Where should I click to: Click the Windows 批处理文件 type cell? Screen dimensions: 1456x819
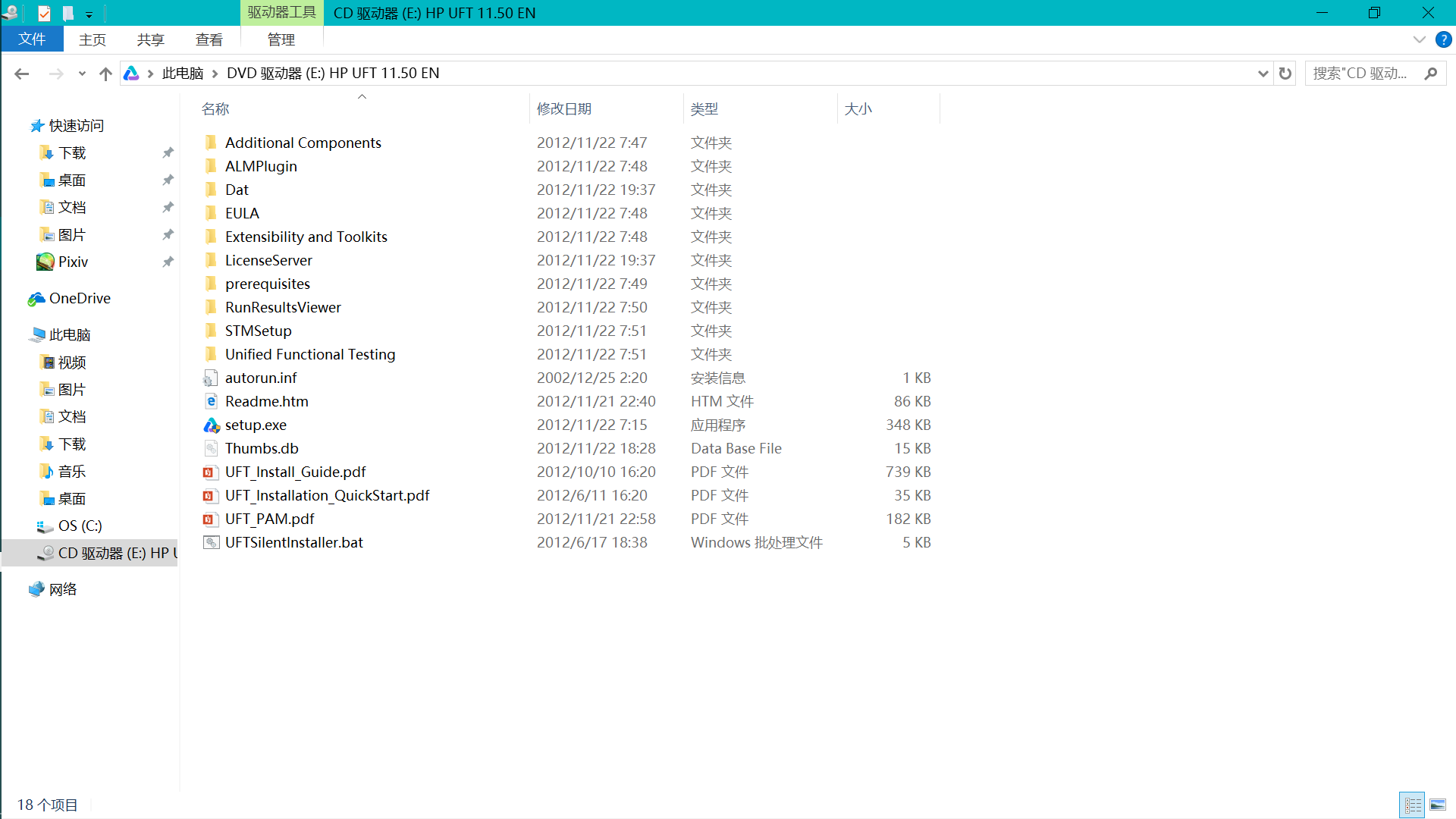(757, 542)
